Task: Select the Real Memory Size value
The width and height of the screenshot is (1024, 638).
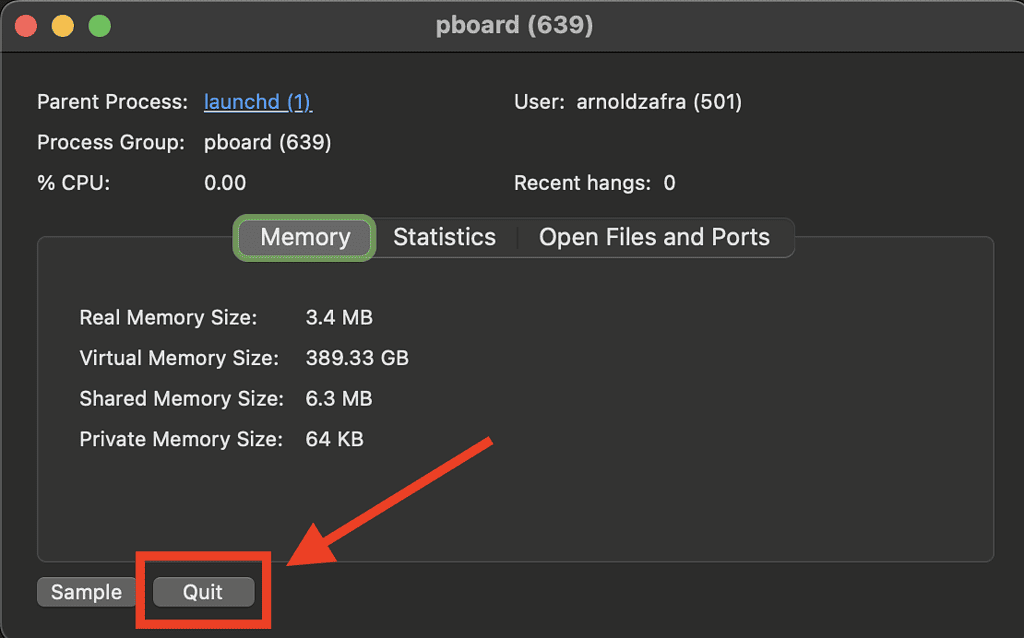Action: coord(339,317)
